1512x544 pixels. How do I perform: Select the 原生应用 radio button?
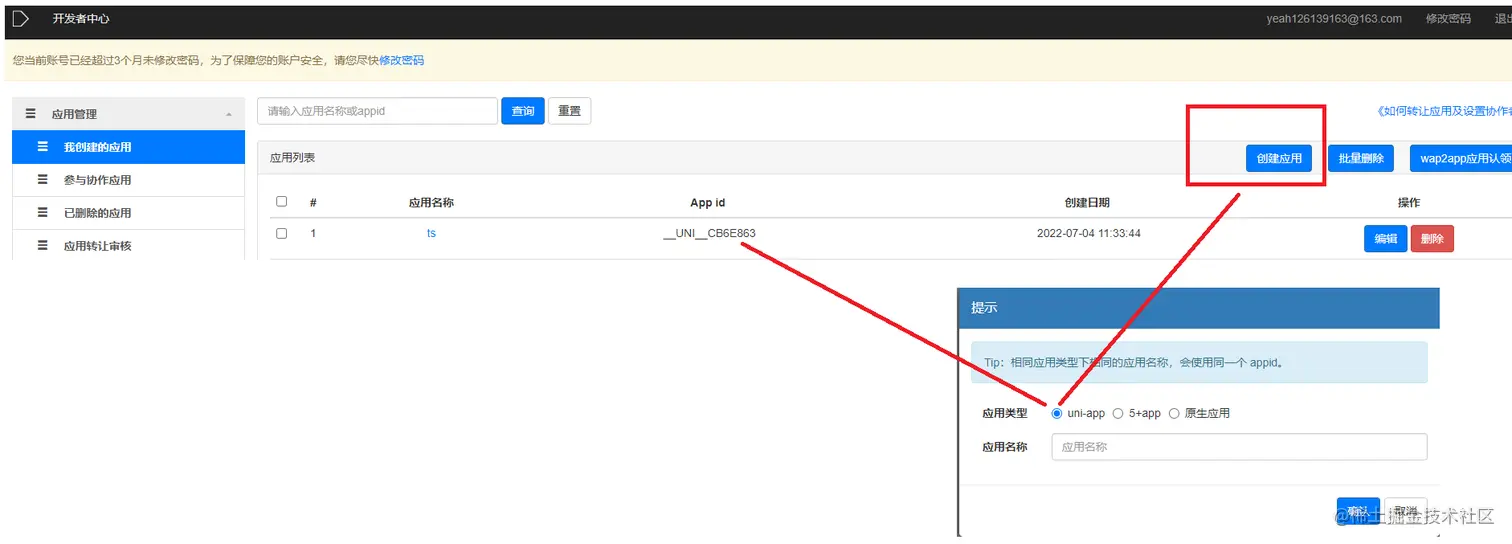1174,413
